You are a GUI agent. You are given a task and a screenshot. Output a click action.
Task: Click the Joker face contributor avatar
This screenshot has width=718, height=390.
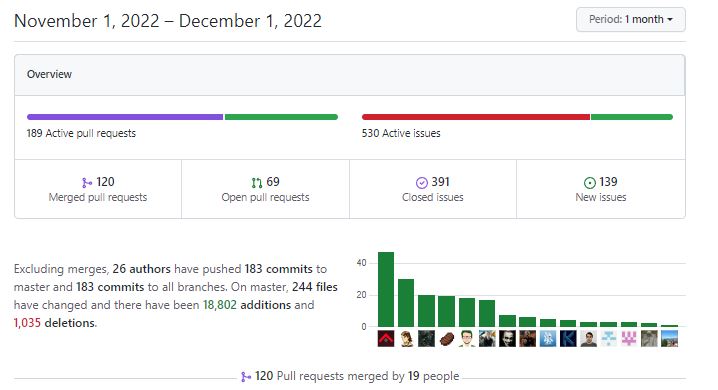point(507,339)
